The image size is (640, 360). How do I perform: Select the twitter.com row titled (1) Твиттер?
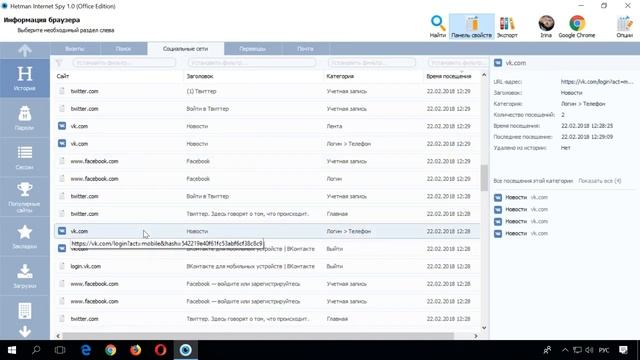pos(267,91)
